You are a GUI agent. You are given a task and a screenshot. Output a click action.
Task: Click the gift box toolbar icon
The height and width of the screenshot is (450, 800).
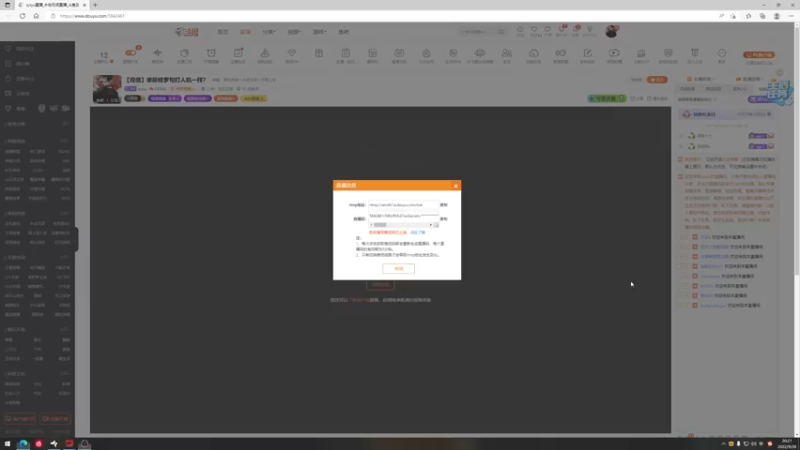pyautogui.click(x=319, y=53)
